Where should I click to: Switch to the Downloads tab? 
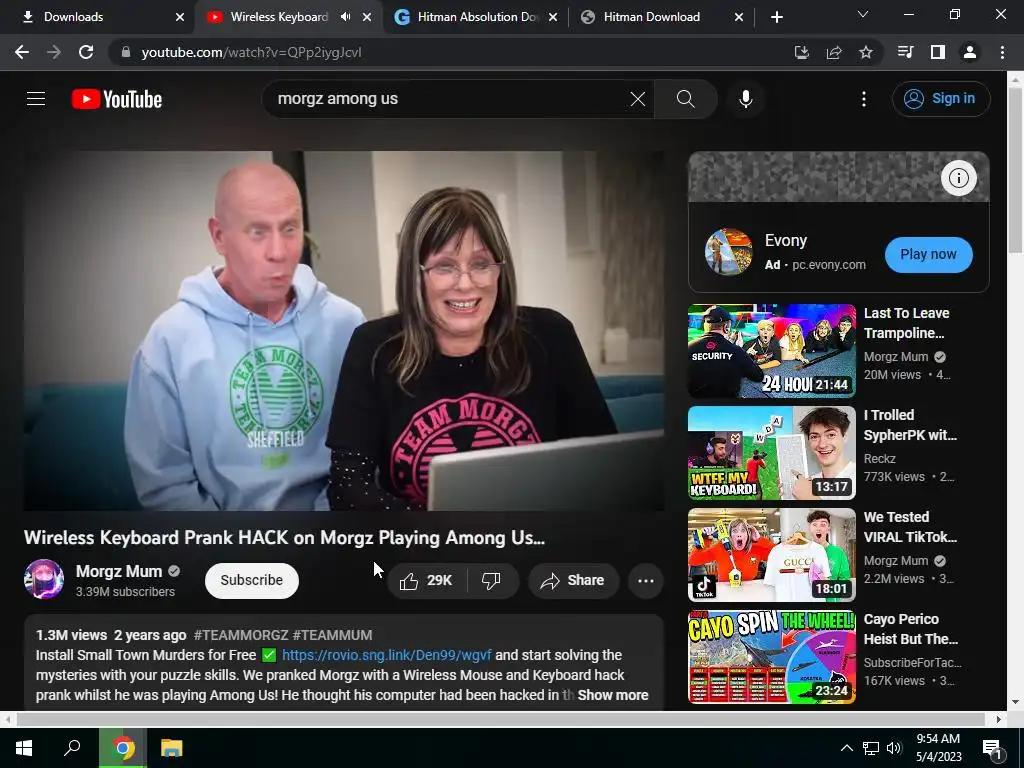pyautogui.click(x=98, y=17)
